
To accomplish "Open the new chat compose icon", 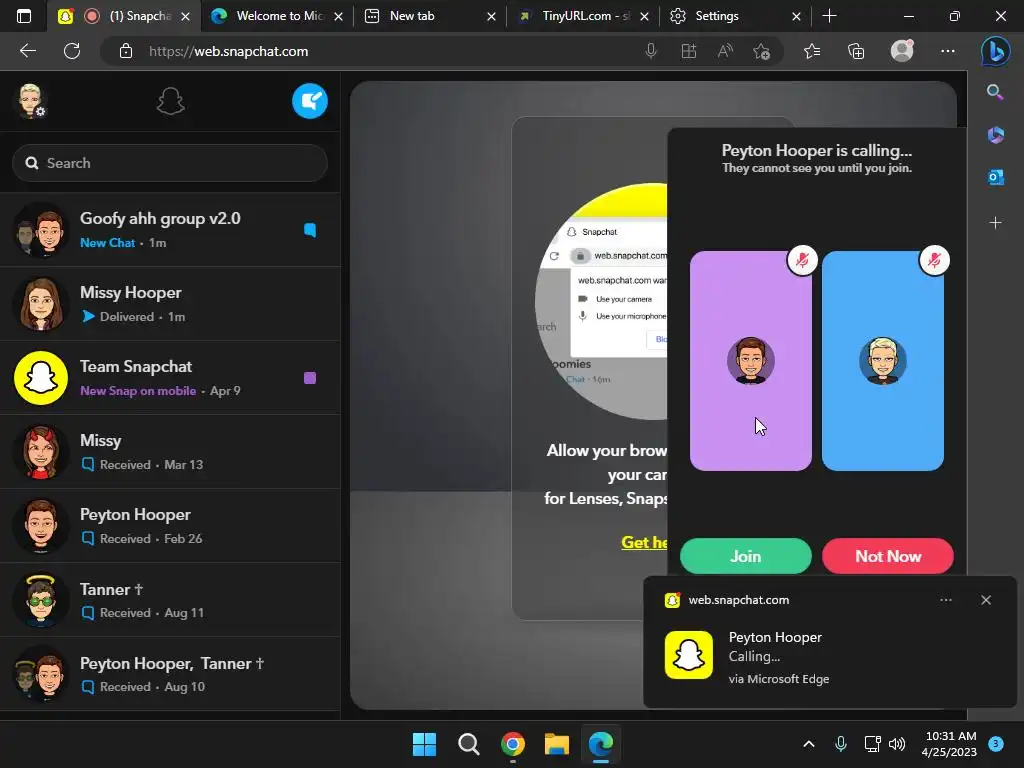I will click(310, 101).
